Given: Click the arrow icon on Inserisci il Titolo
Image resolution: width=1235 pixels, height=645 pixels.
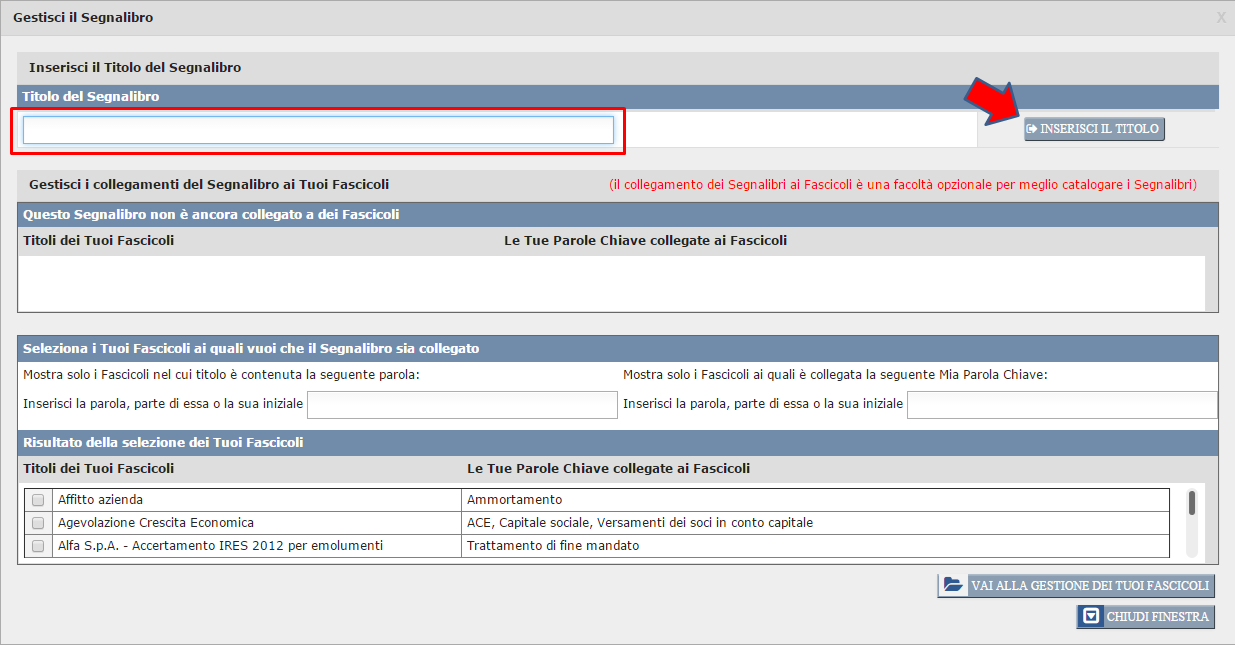Looking at the screenshot, I should click(1032, 129).
